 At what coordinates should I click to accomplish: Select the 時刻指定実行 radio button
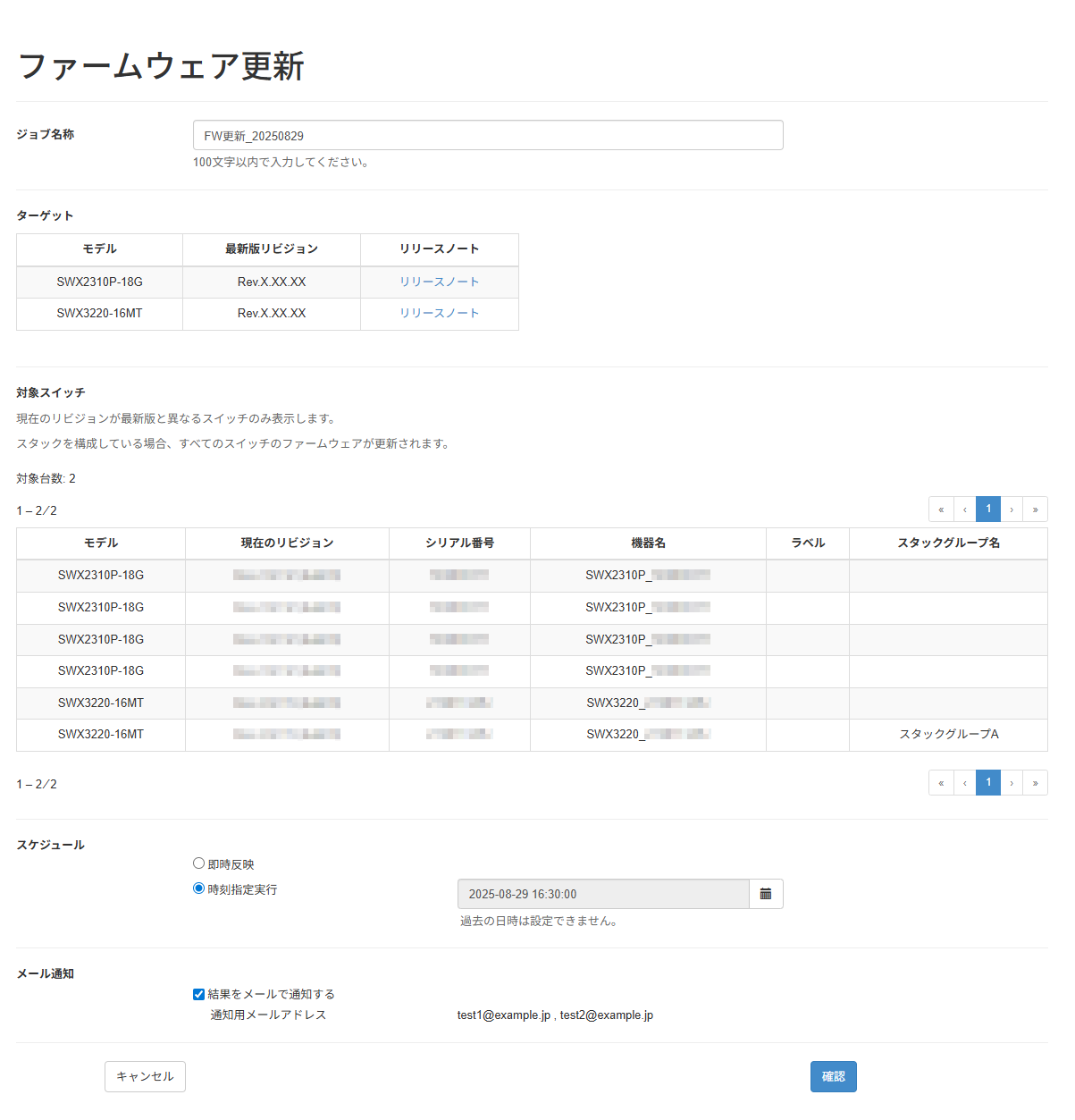(x=198, y=888)
